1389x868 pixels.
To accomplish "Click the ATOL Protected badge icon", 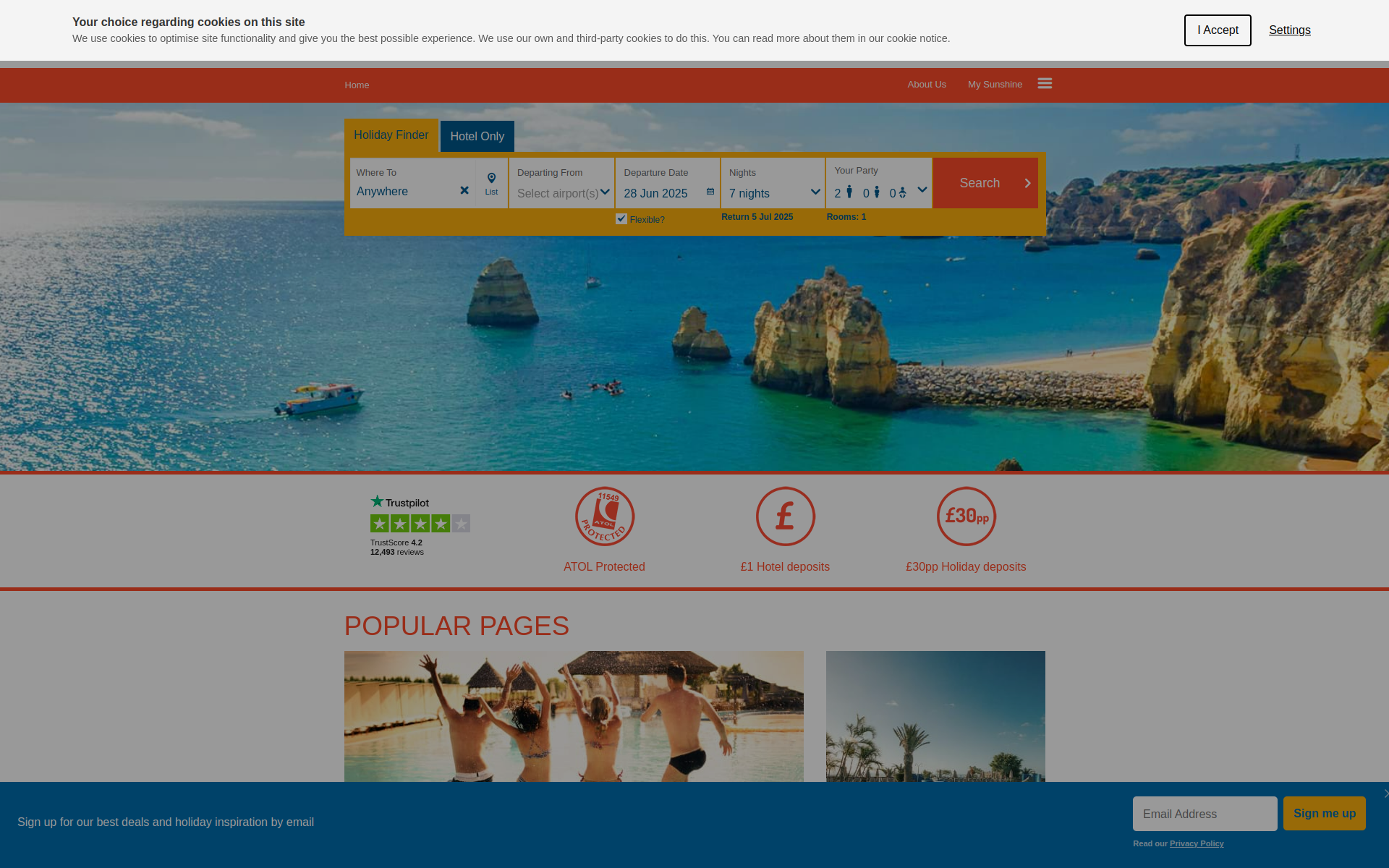I will (x=605, y=516).
